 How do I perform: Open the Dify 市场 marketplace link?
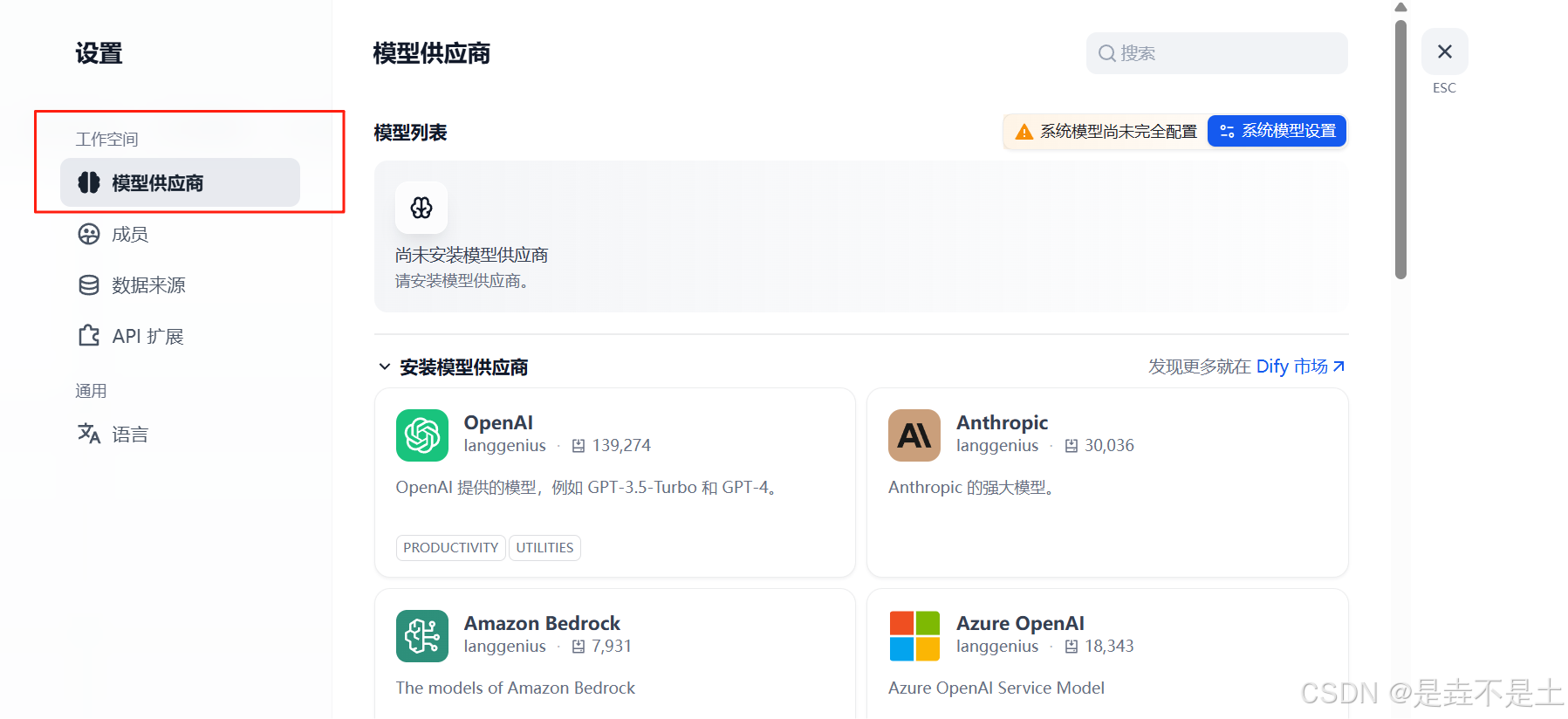tap(1291, 366)
